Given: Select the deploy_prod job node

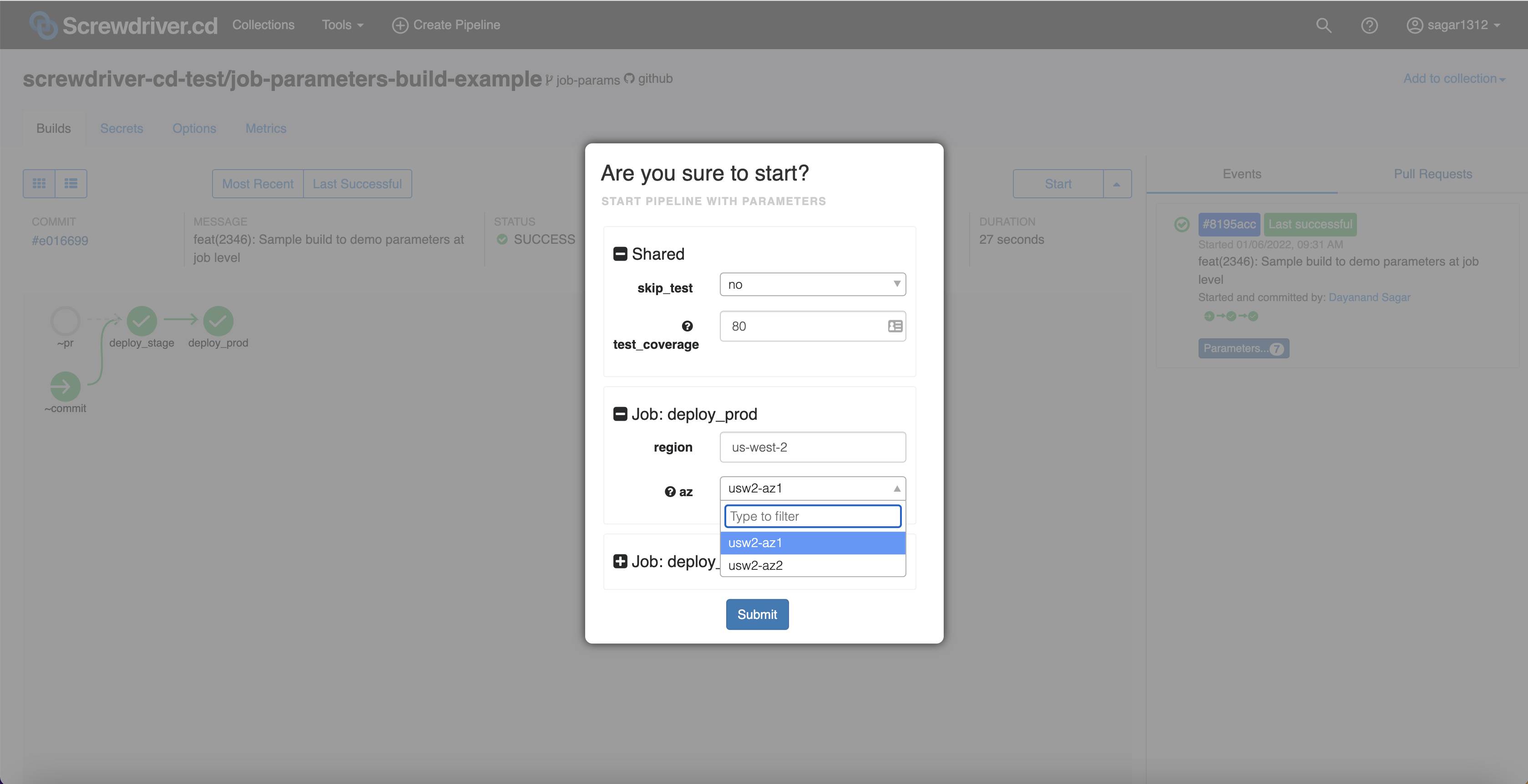Looking at the screenshot, I should coord(218,321).
